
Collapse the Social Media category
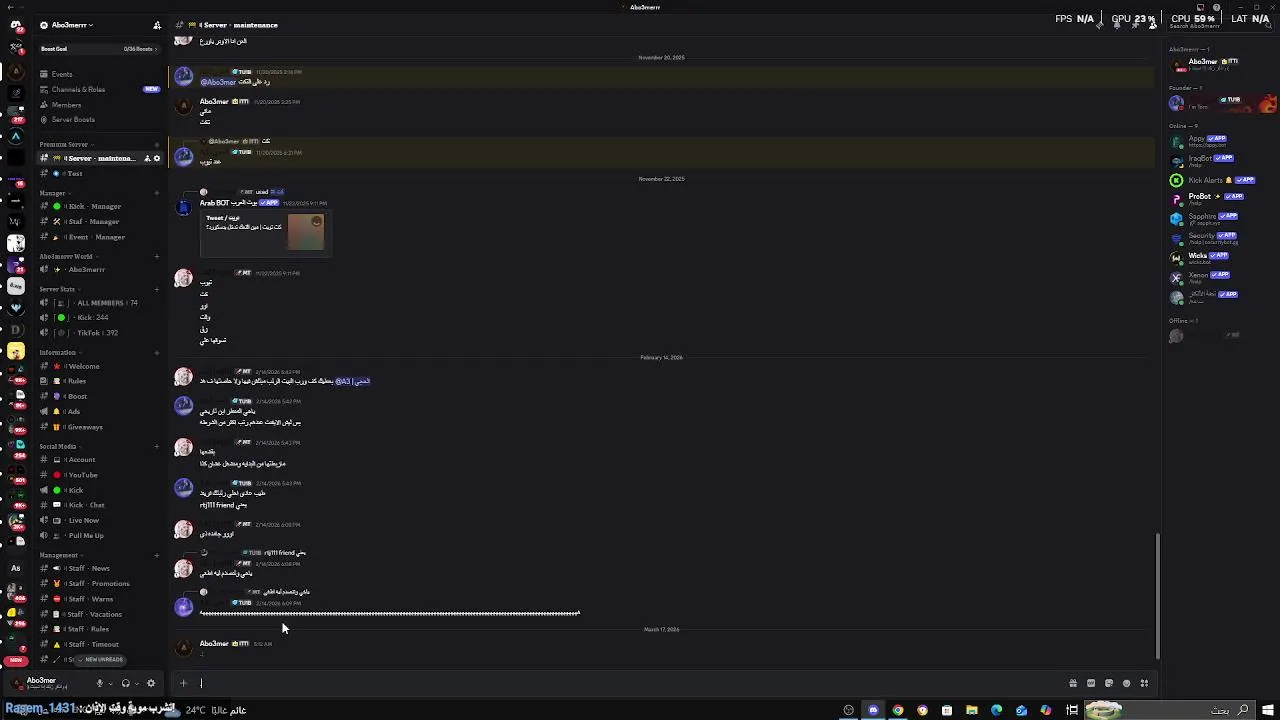coord(59,447)
